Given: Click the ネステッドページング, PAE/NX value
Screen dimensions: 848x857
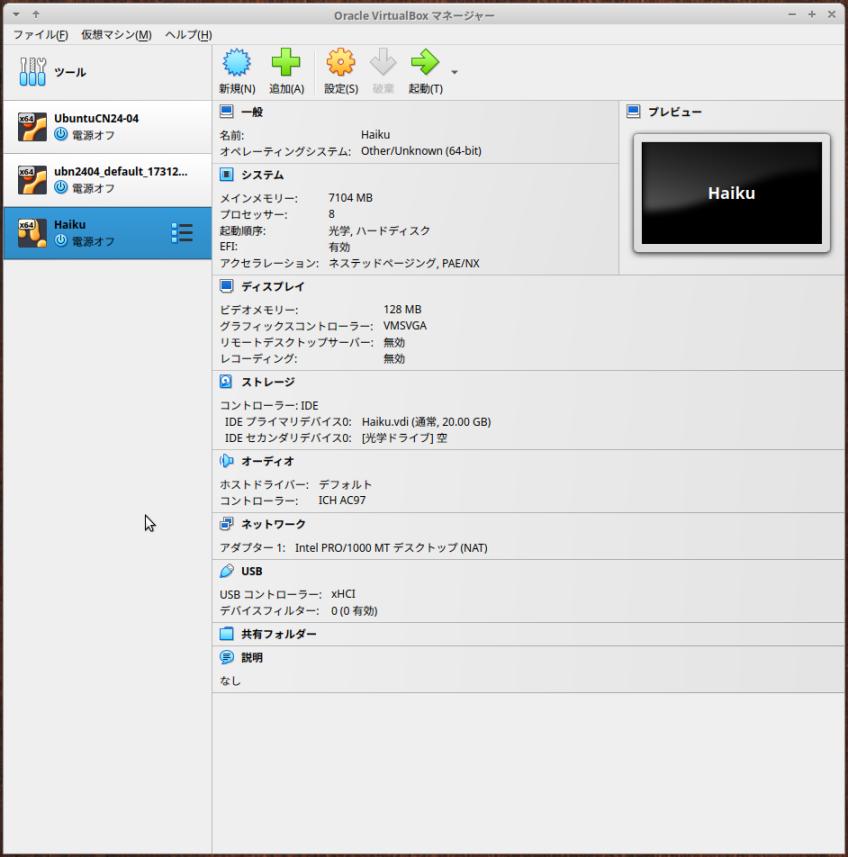Looking at the screenshot, I should (x=404, y=263).
